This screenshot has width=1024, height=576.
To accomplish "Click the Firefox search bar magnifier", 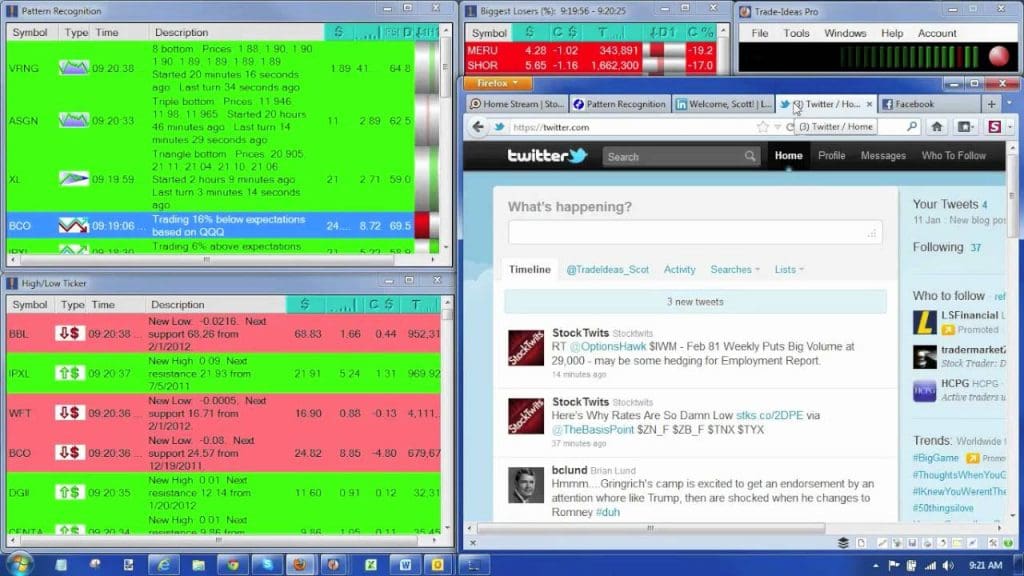I will (912, 127).
